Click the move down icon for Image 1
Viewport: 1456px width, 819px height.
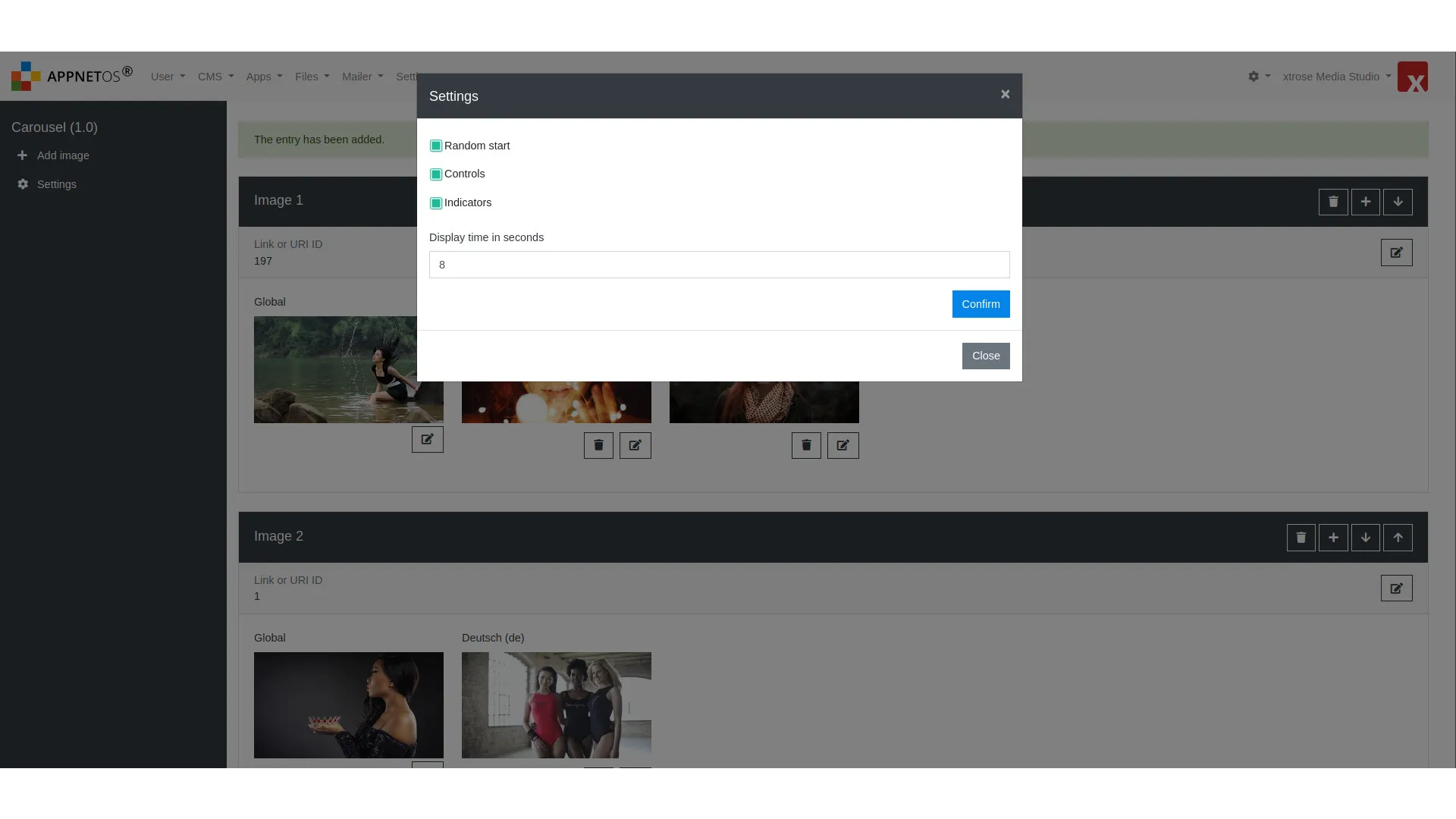click(1398, 201)
